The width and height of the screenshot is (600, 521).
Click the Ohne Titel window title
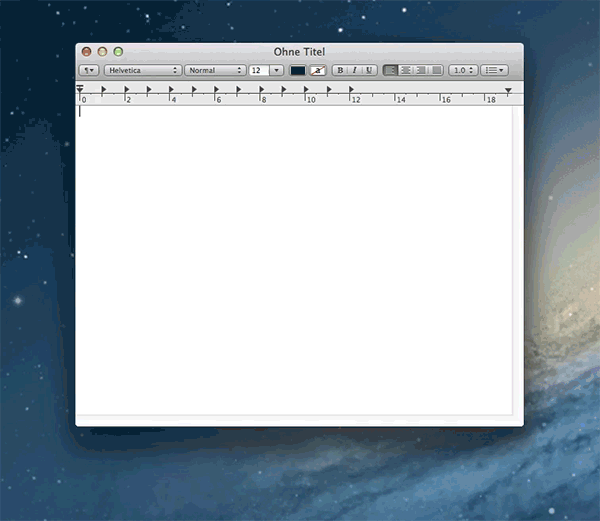tap(299, 52)
